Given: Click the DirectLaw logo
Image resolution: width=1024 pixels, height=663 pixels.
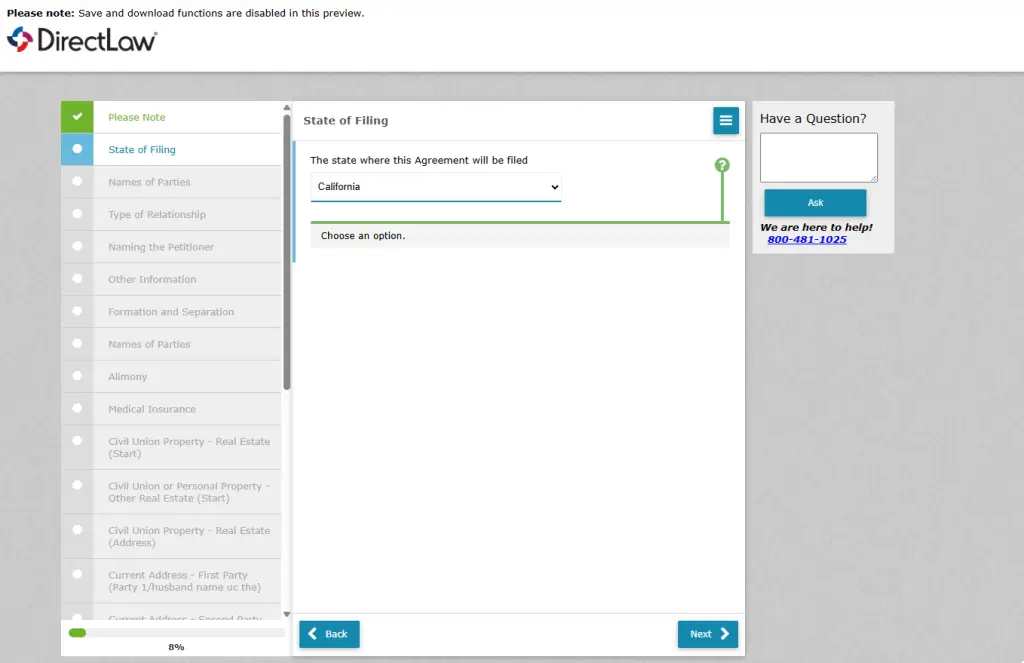Looking at the screenshot, I should (x=81, y=40).
